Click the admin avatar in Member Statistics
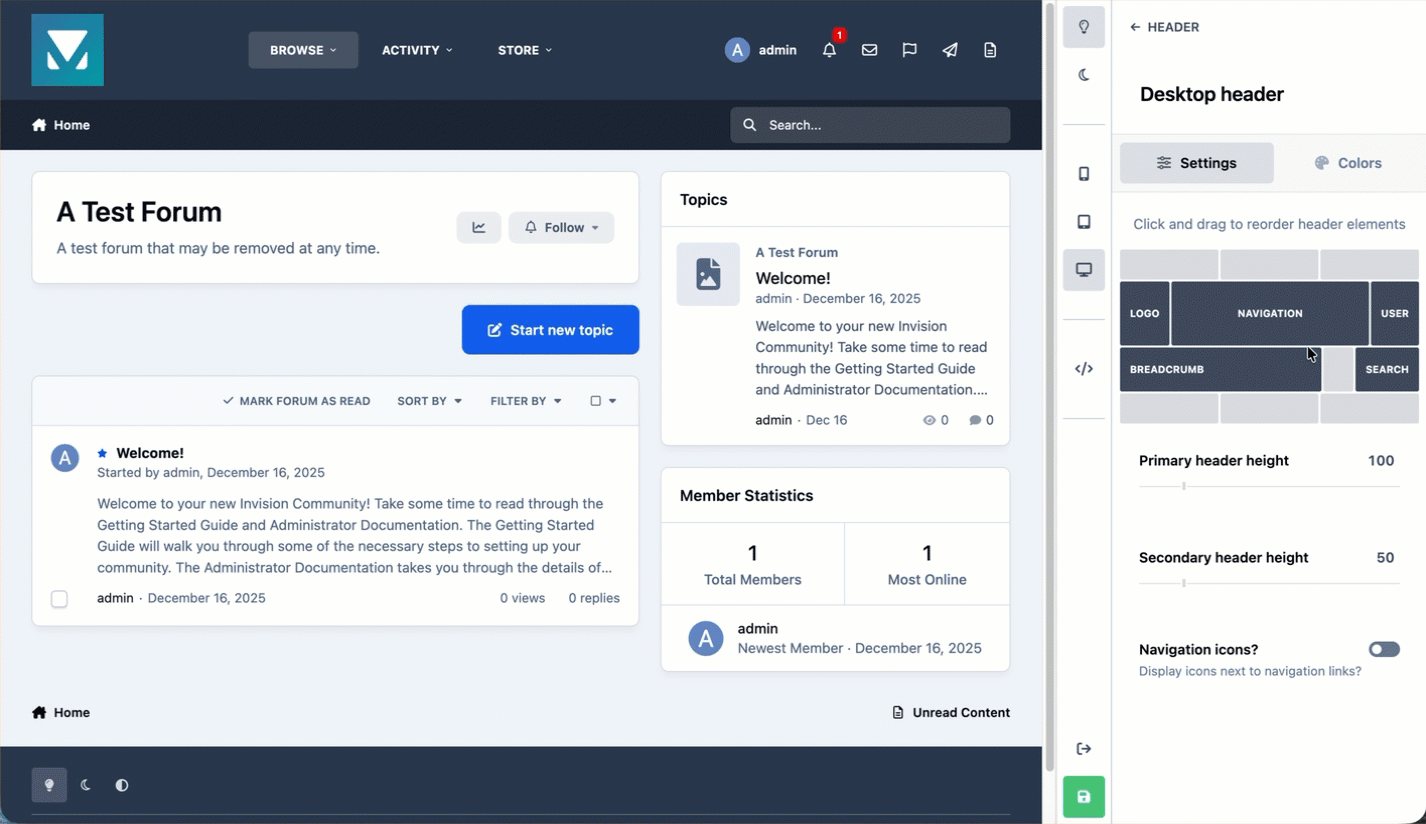Screen dimensions: 1426x824 coord(706,638)
